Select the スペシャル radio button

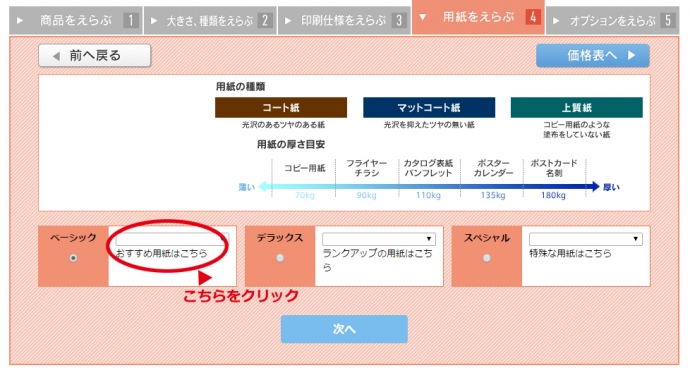tap(487, 258)
